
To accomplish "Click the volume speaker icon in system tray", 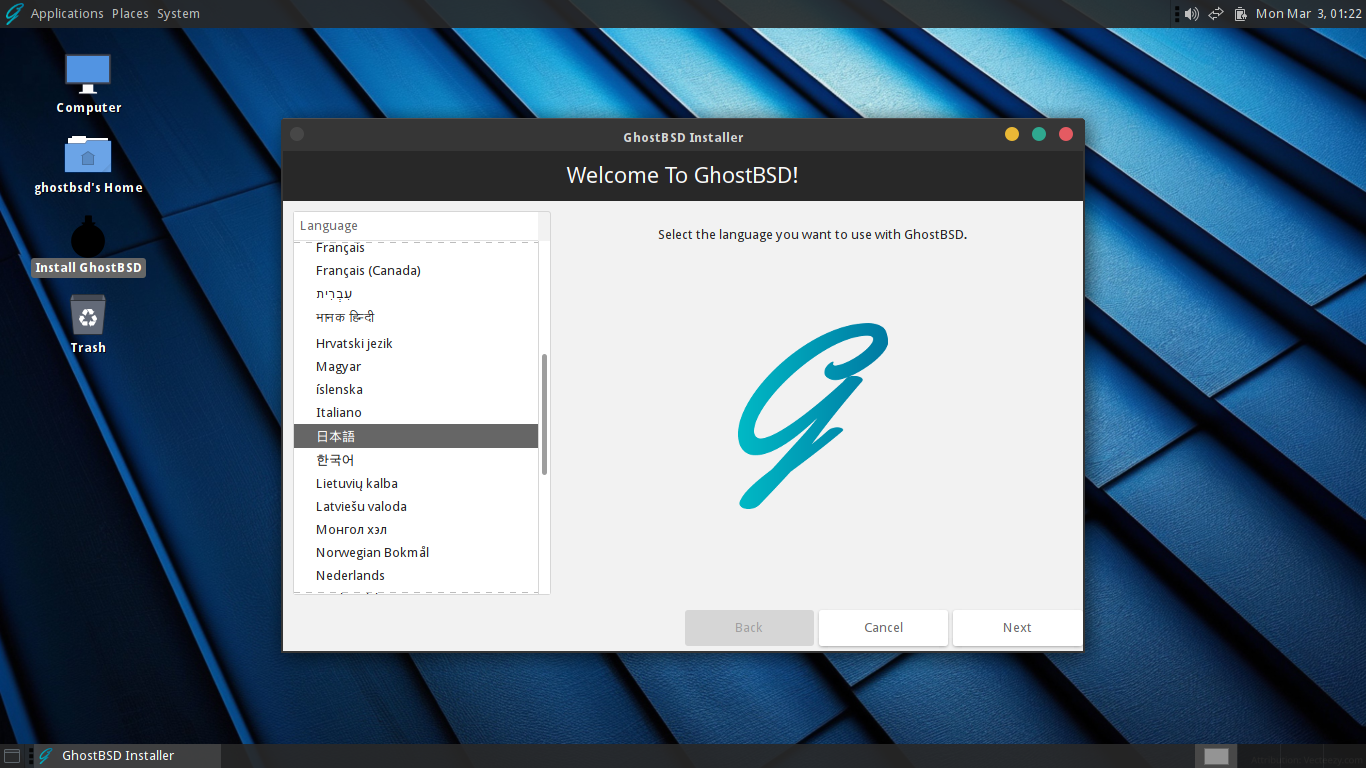I will [1191, 13].
